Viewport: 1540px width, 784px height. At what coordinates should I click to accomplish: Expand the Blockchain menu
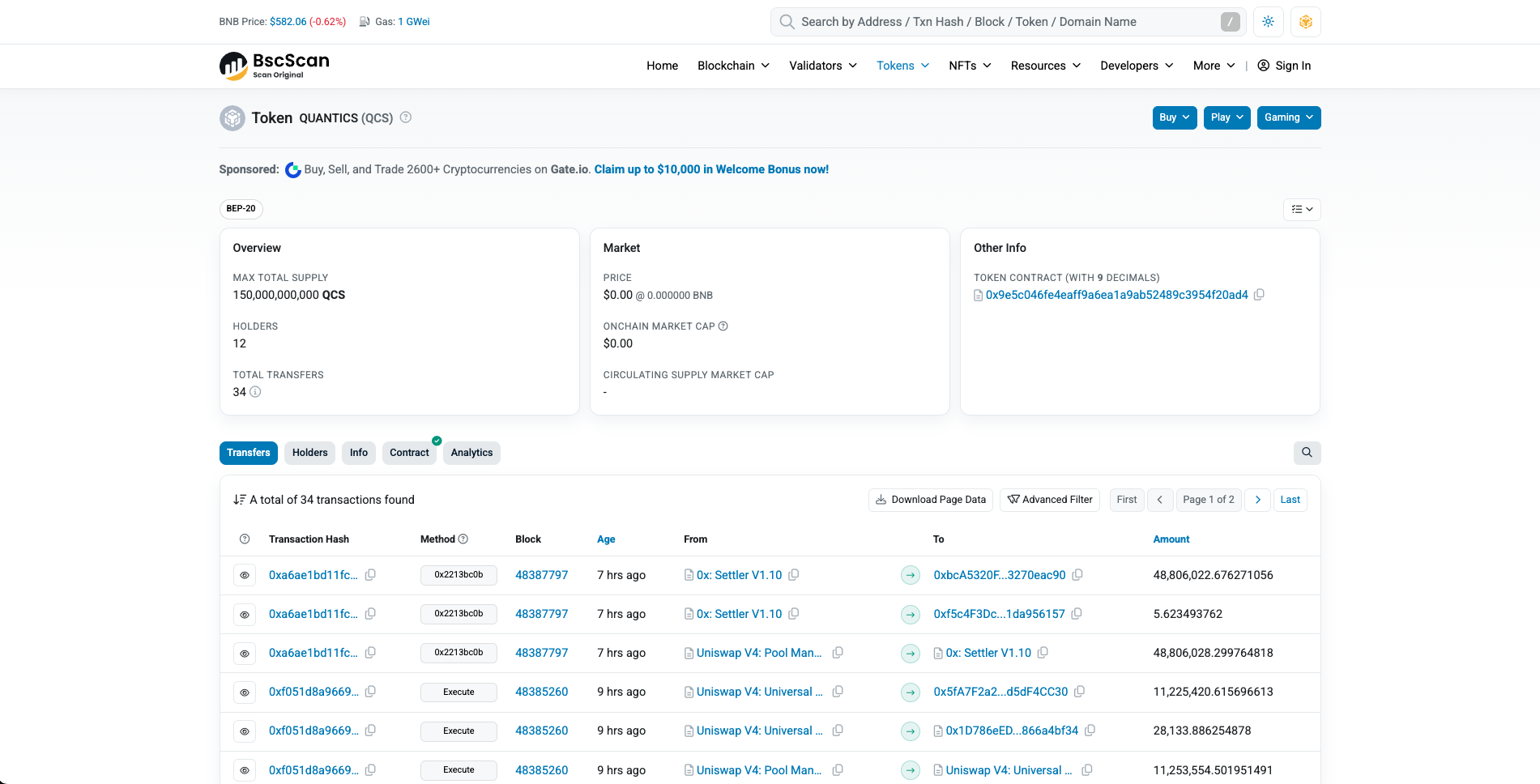coord(733,66)
